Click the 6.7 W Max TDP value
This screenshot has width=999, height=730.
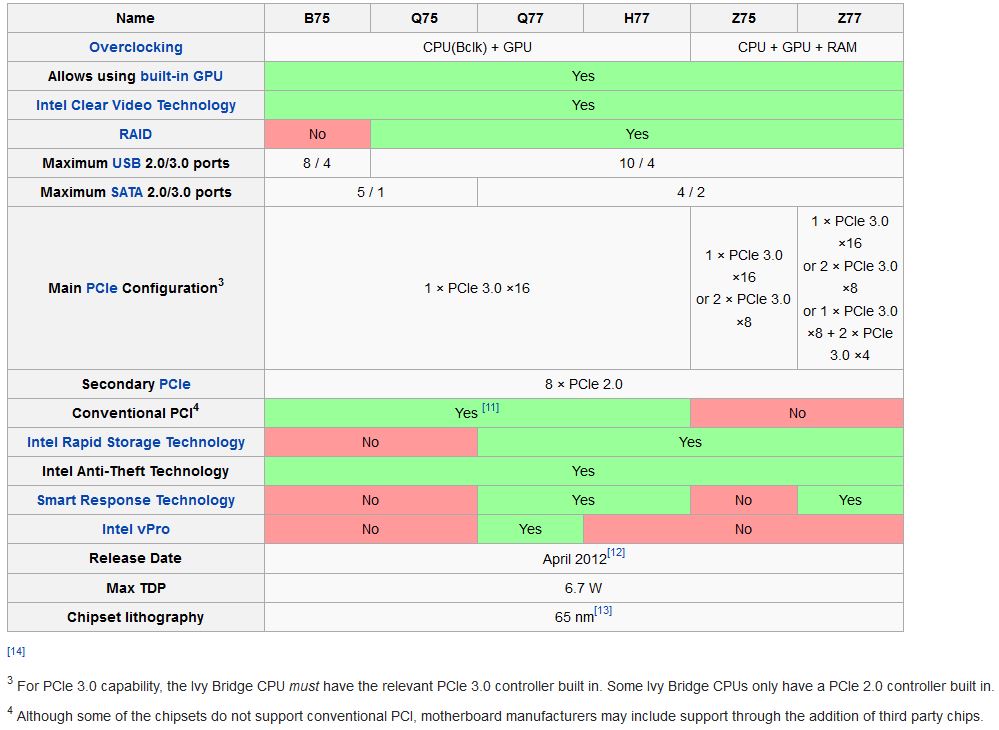point(584,588)
